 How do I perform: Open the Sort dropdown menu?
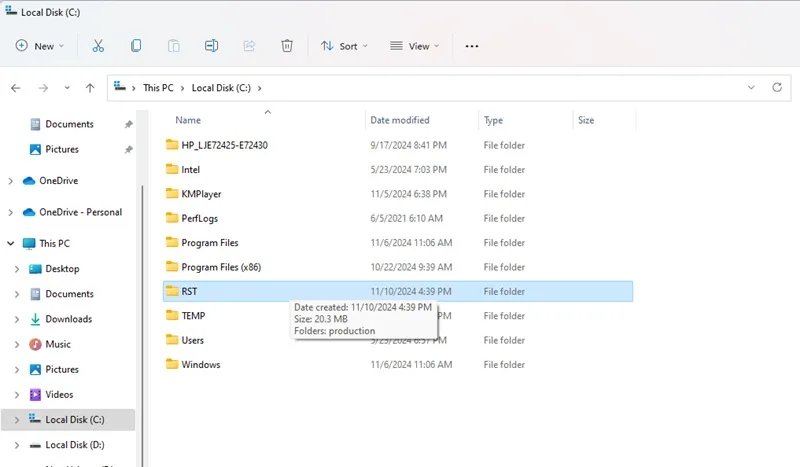tap(344, 46)
